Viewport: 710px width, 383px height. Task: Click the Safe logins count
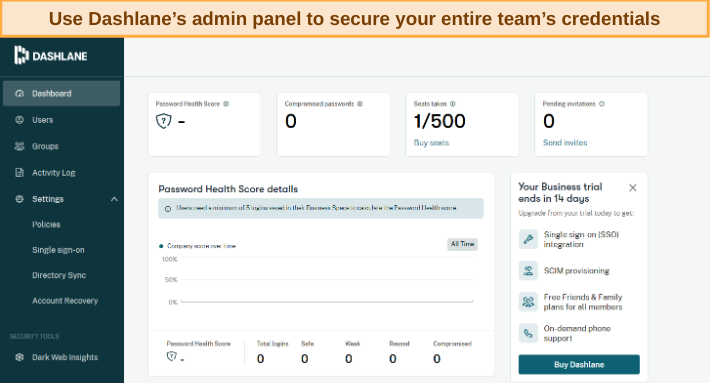(305, 359)
